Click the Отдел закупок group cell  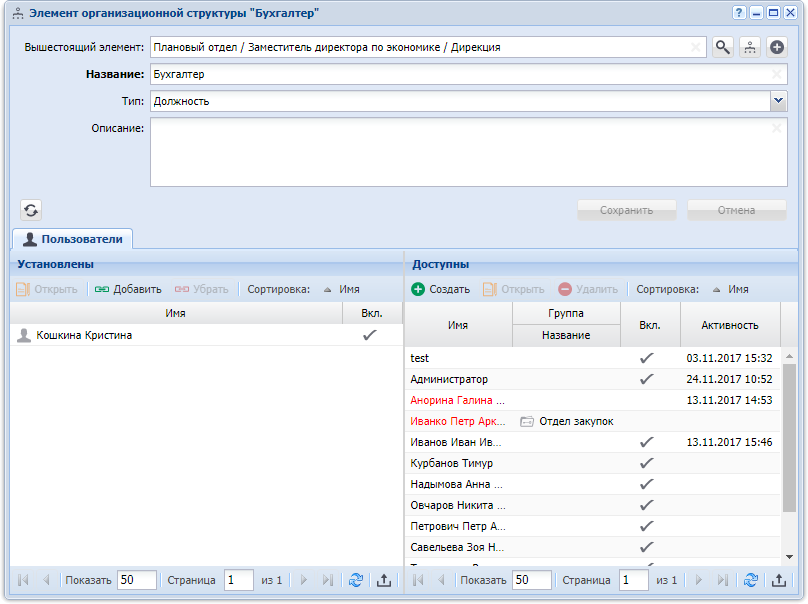click(567, 421)
